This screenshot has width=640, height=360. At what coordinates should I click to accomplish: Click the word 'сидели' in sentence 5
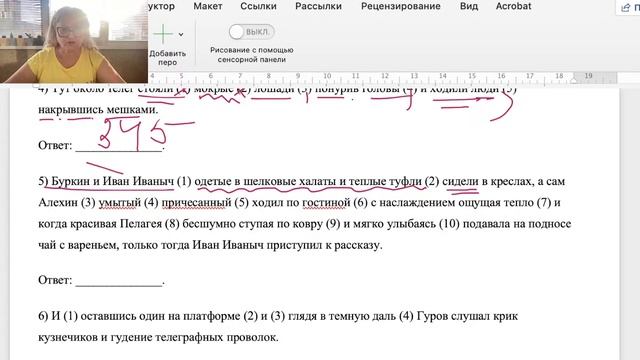[x=460, y=181]
